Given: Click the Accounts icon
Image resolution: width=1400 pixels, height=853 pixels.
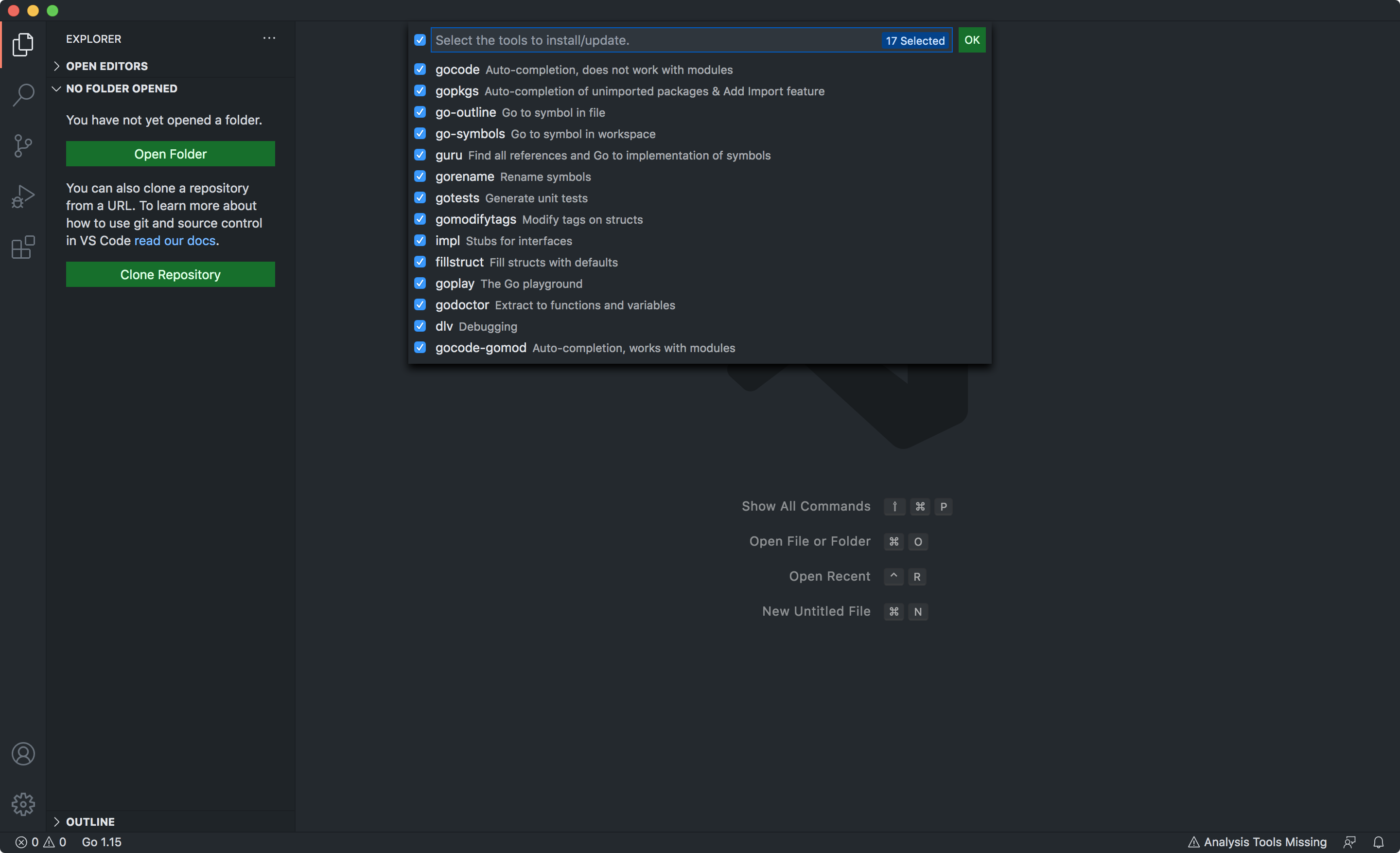Looking at the screenshot, I should pos(23,754).
